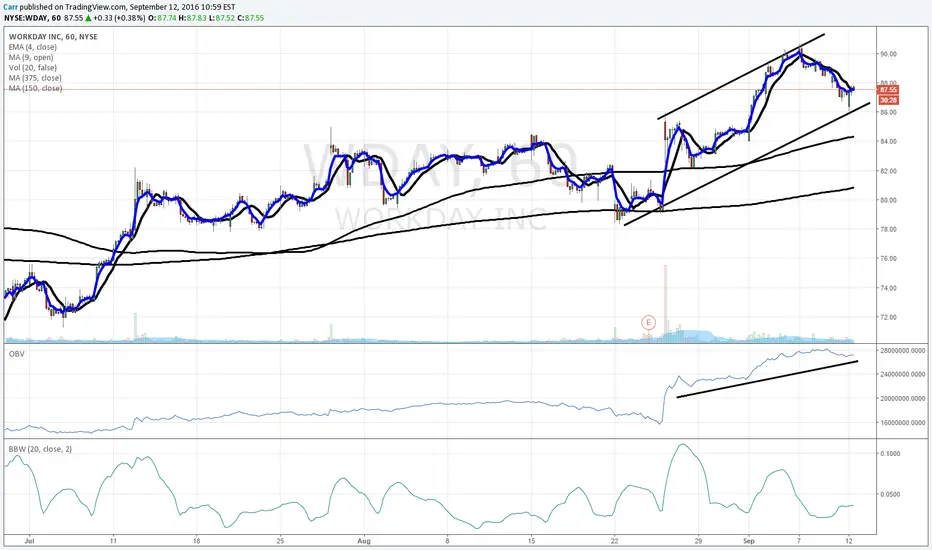This screenshot has width=932, height=550.
Task: Select the EMA (4, close) indicator label
Action: [33, 47]
